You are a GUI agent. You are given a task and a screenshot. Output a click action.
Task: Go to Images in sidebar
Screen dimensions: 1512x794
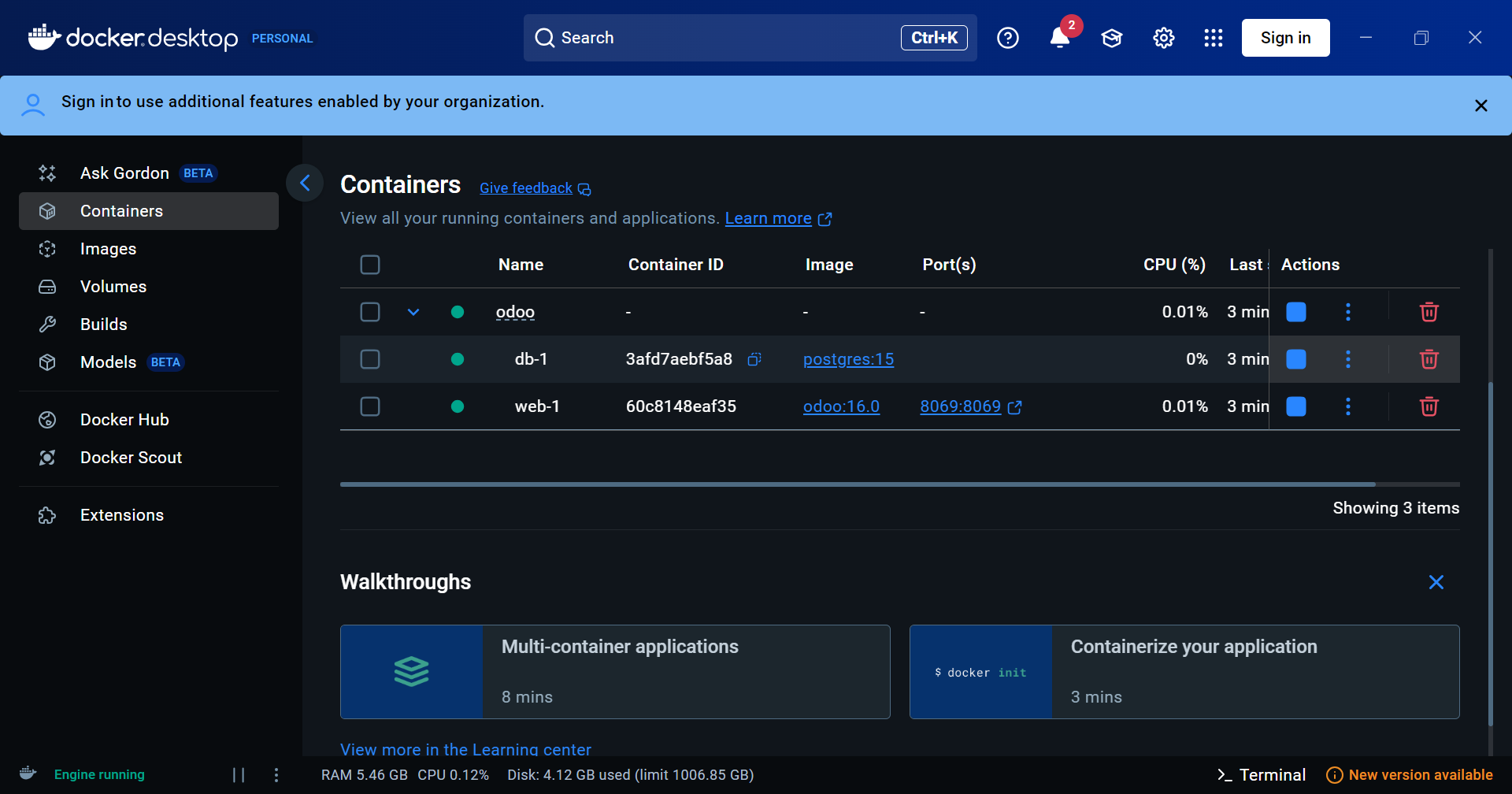149,249
